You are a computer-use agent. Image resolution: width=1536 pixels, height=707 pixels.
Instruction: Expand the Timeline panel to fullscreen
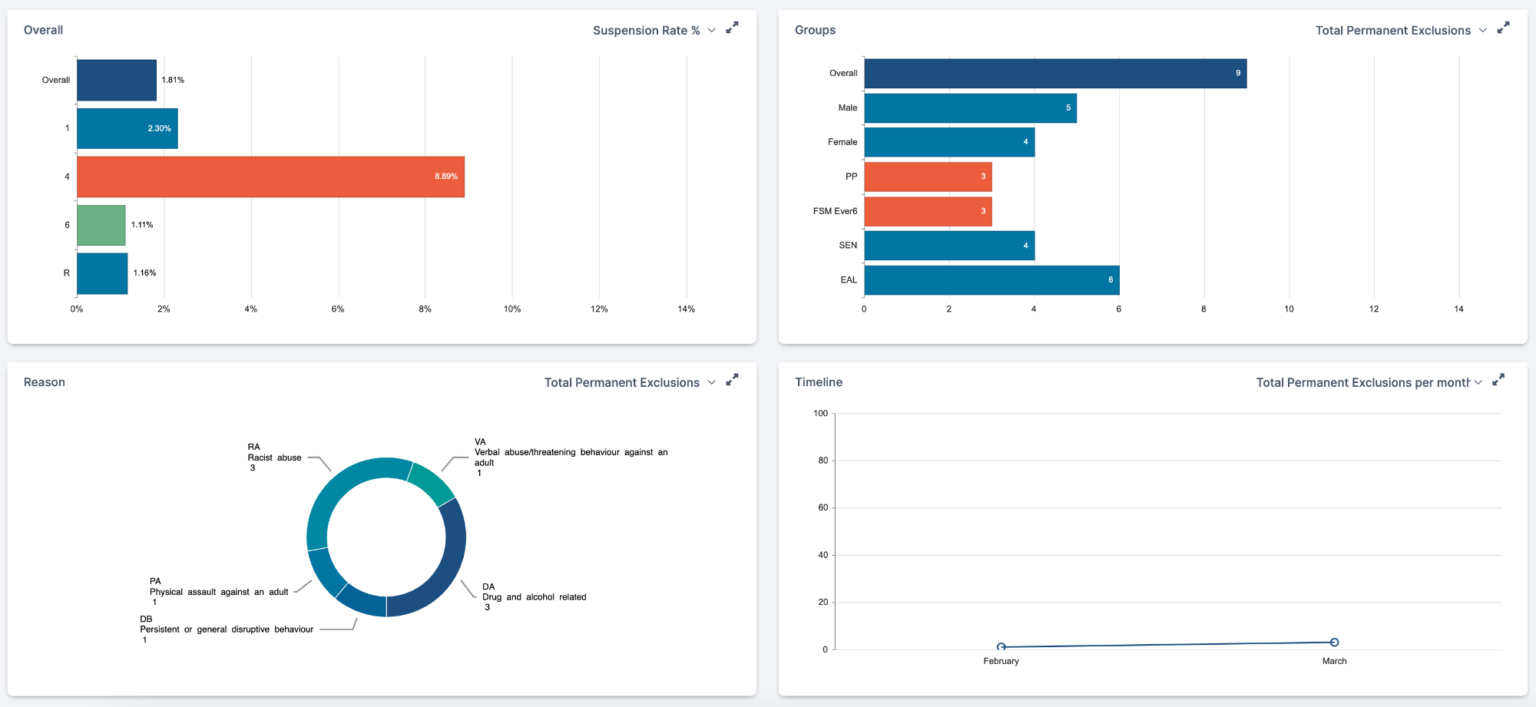pyautogui.click(x=1498, y=380)
